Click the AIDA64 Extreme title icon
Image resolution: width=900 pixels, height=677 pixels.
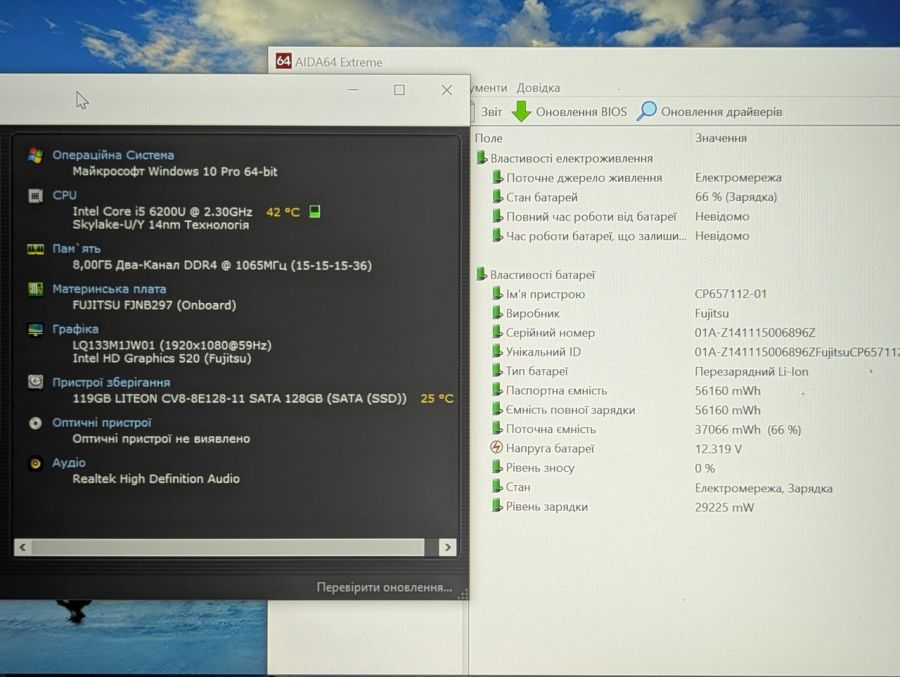coord(284,61)
